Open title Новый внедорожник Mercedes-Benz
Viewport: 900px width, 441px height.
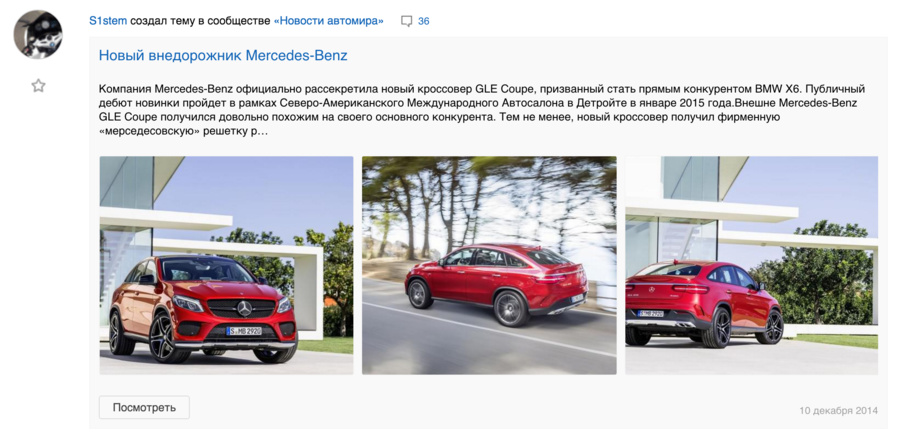(x=223, y=56)
